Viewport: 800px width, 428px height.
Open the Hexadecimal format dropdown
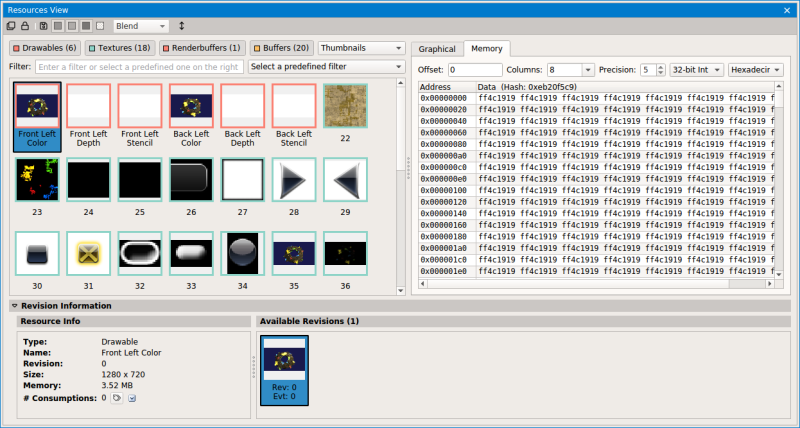(x=756, y=70)
